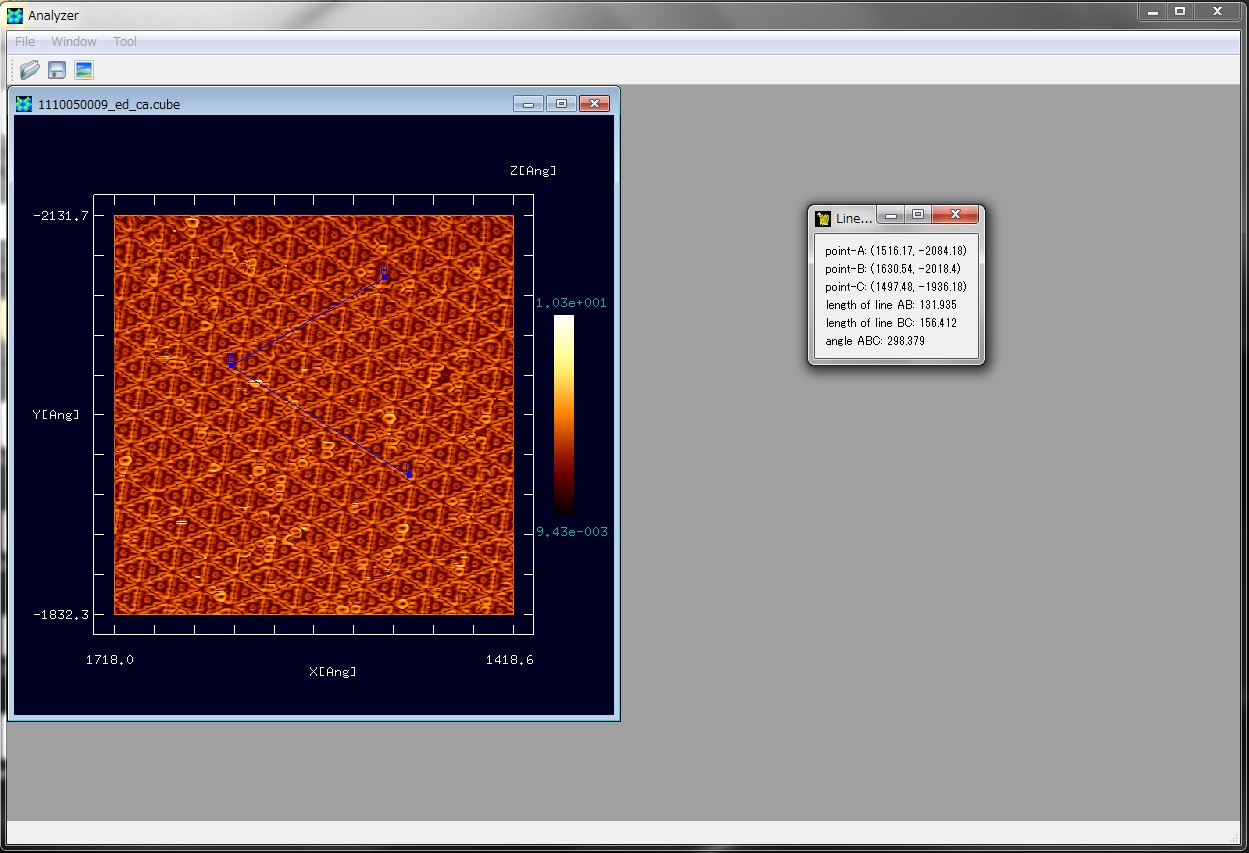The height and width of the screenshot is (853, 1249).
Task: Click the Z color scale bar
Action: tap(564, 414)
